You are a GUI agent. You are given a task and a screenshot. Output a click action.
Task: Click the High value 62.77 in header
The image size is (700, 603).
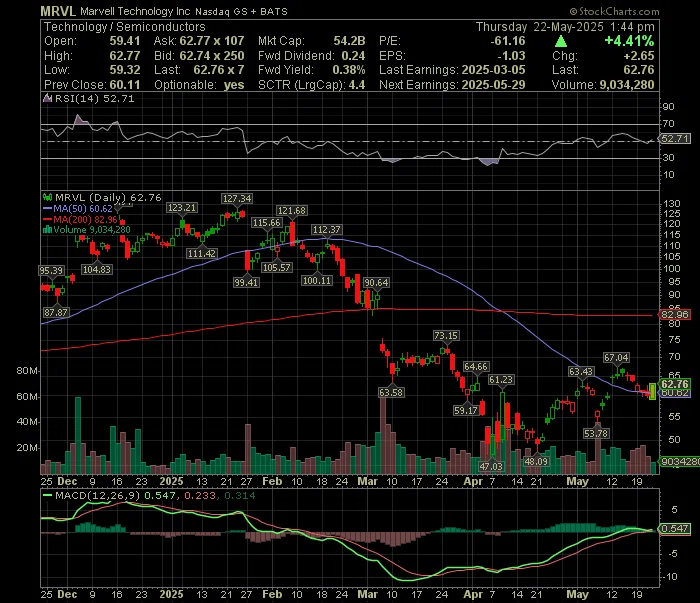[x=125, y=56]
